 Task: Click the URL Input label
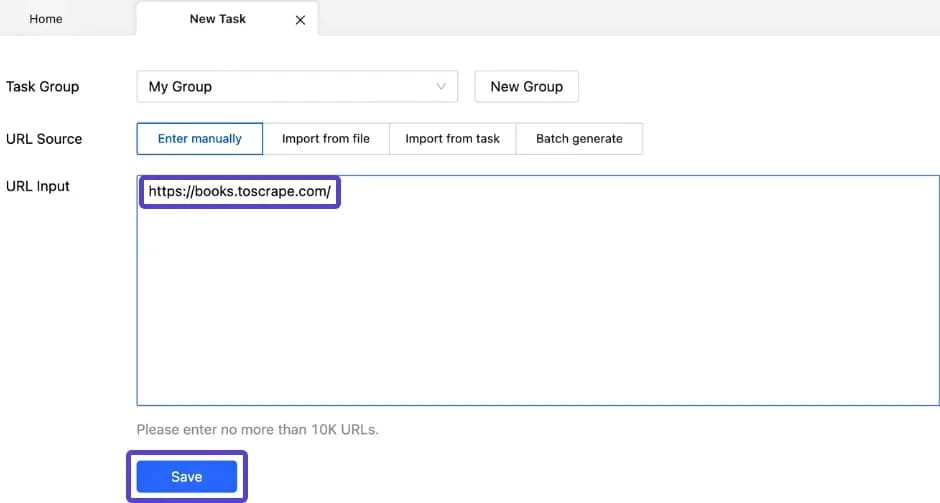(x=38, y=186)
